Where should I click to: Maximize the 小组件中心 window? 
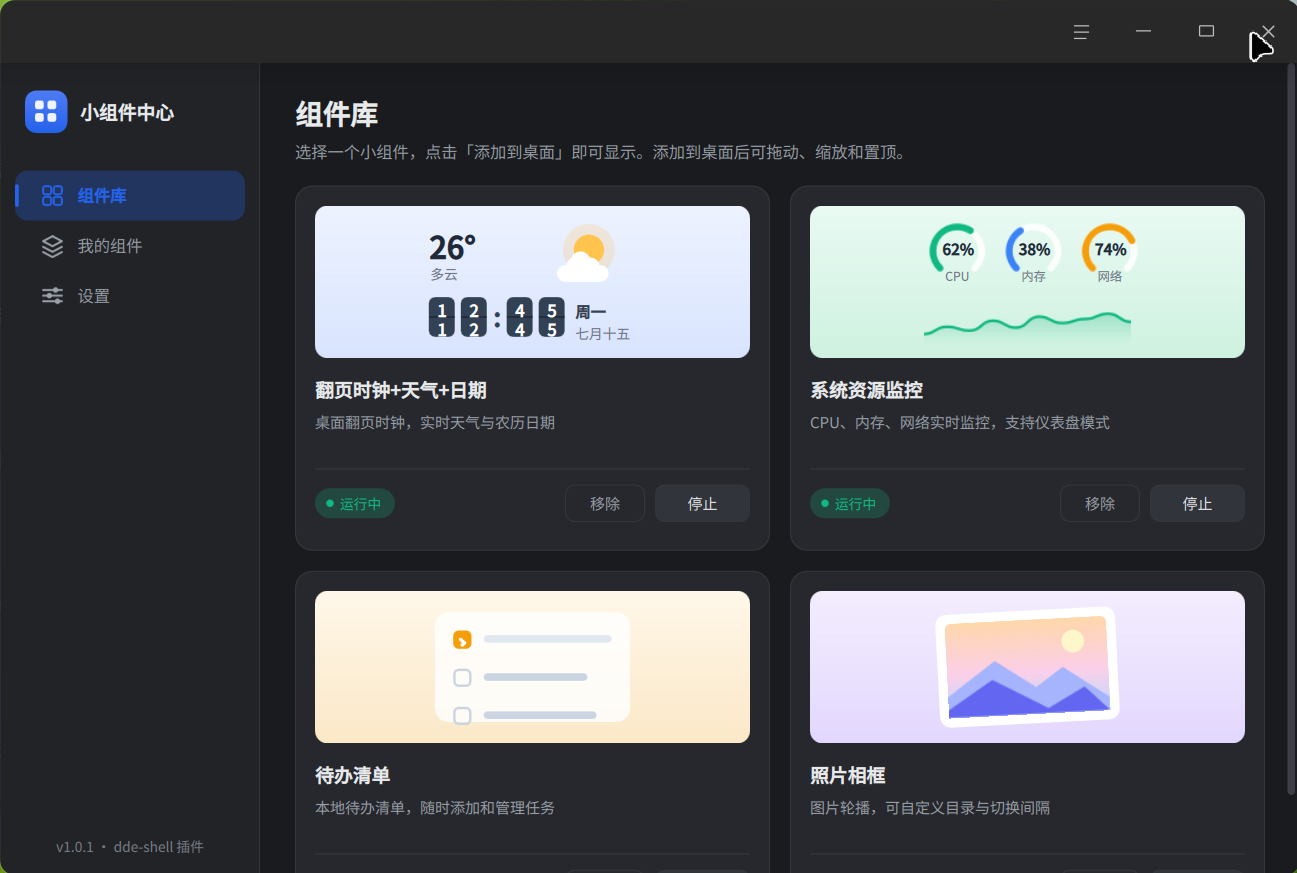[1206, 32]
